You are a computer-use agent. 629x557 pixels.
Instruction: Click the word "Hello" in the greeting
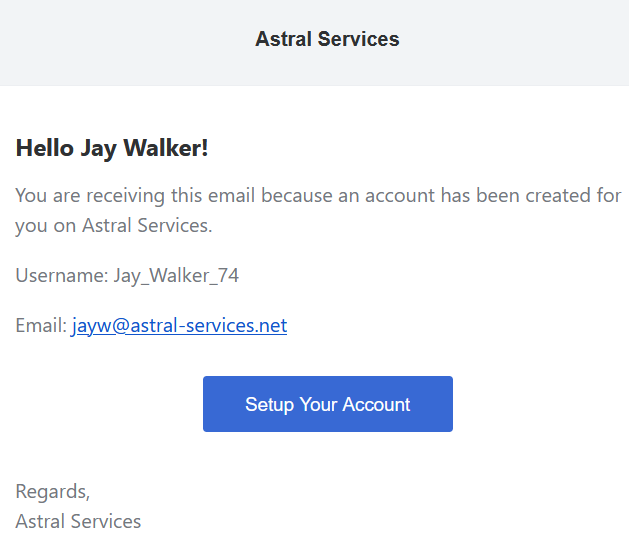[44, 149]
